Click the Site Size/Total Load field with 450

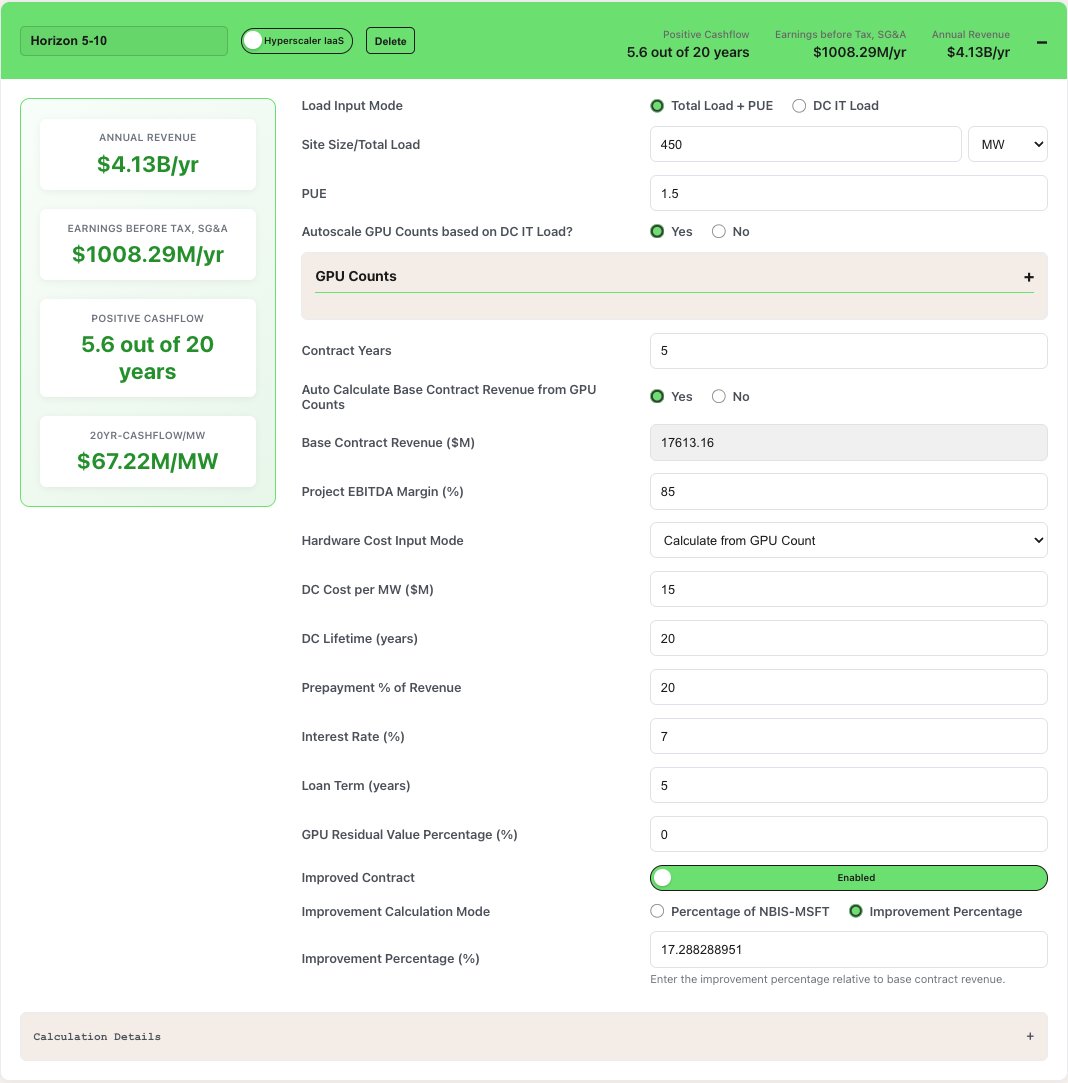805,144
